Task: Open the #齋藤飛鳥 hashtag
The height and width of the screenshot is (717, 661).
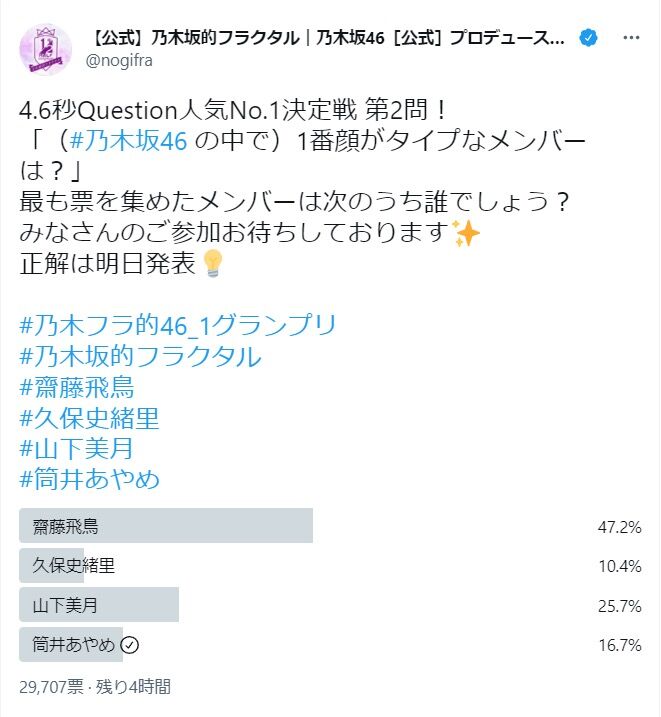Action: tap(76, 387)
